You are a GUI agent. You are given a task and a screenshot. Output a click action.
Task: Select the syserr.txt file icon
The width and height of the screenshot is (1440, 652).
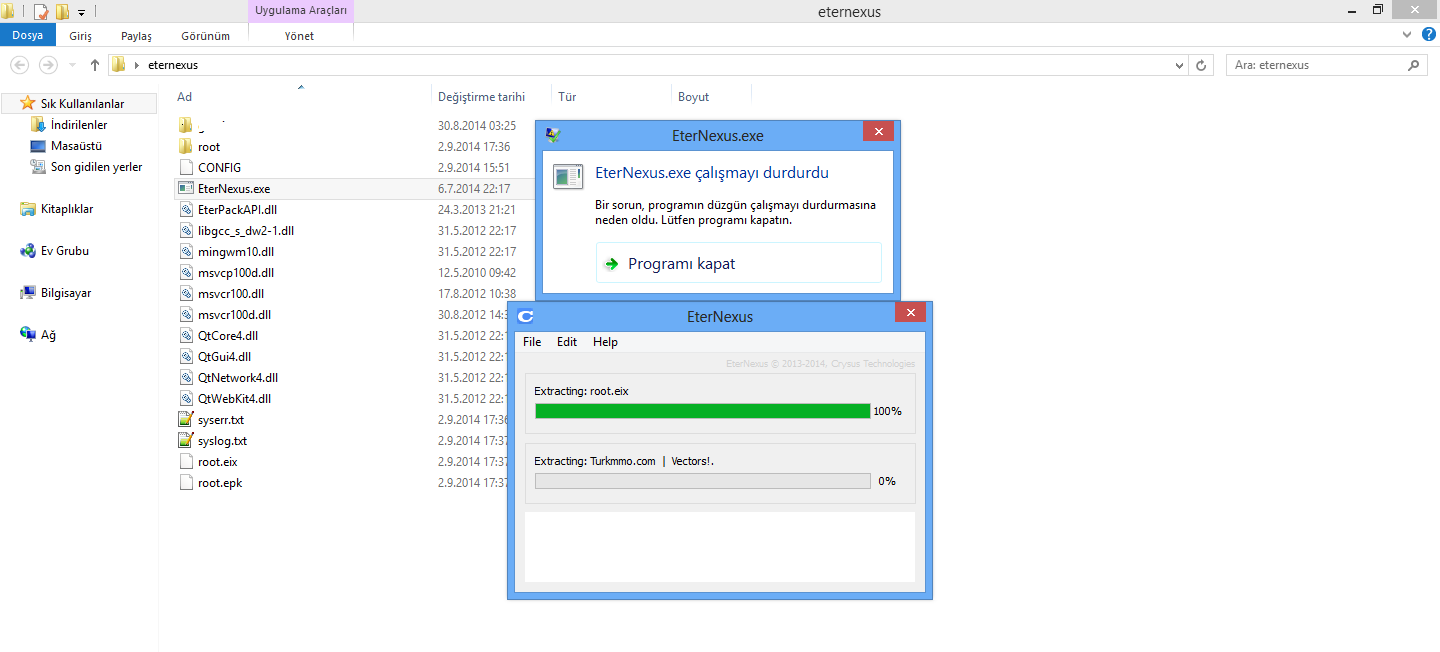tap(186, 419)
